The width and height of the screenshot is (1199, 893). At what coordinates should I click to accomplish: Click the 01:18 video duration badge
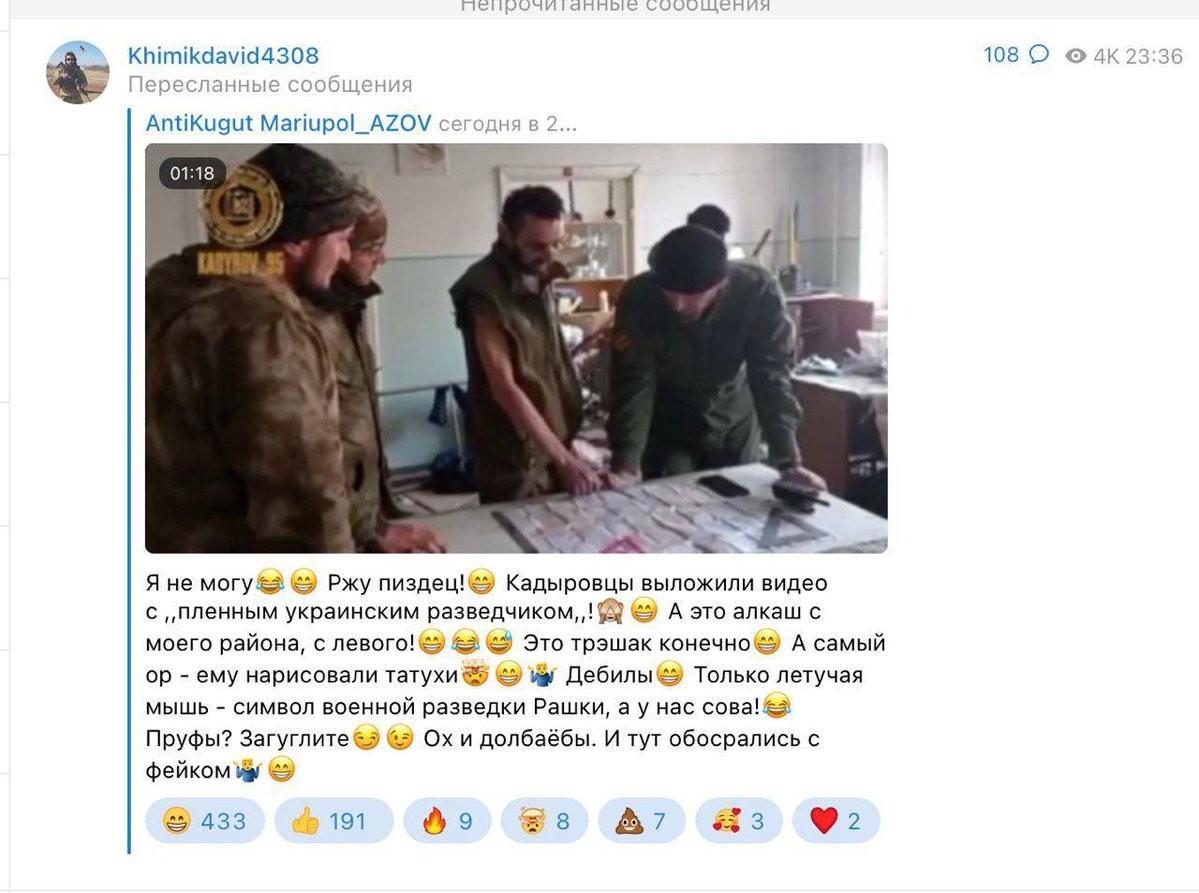coord(192,174)
